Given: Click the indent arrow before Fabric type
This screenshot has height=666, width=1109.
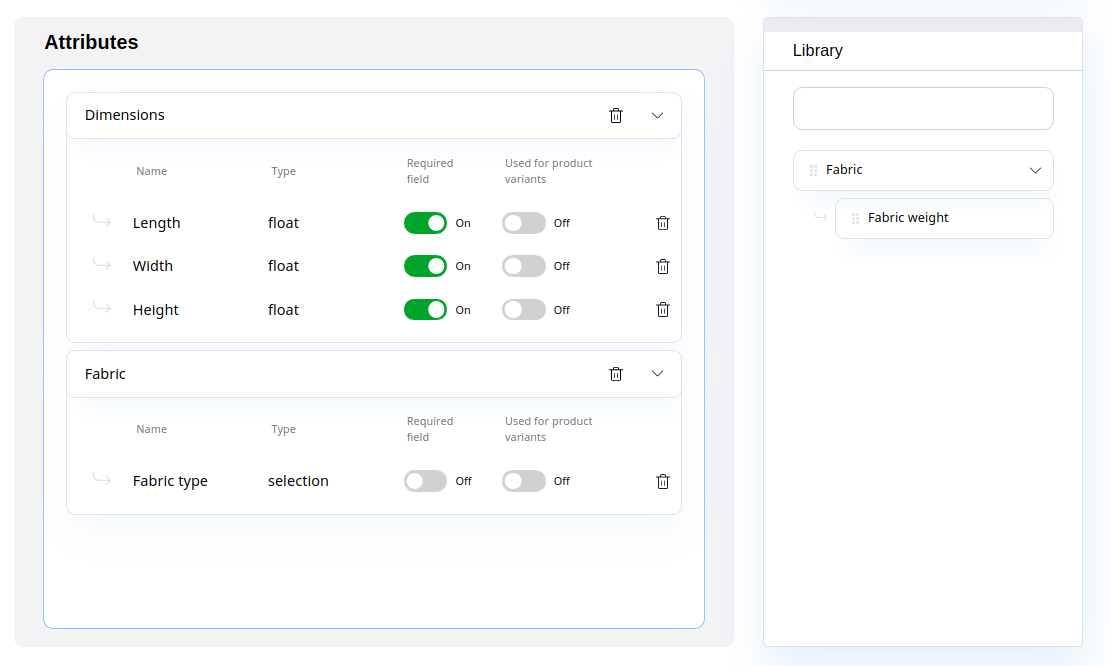Looking at the screenshot, I should 102,479.
